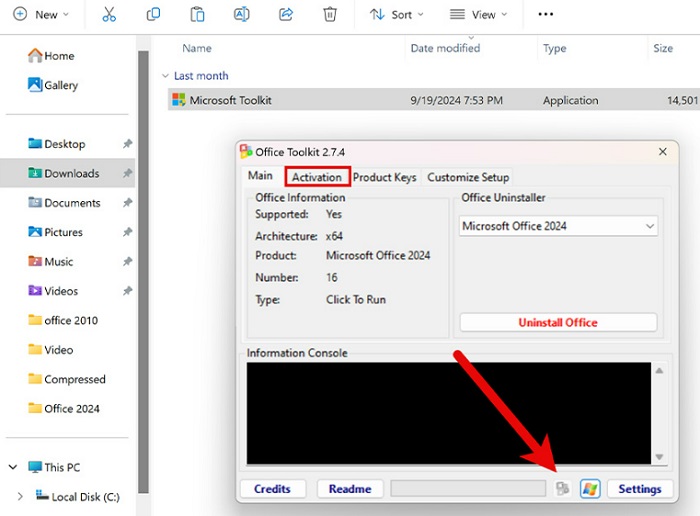
Task: Switch to the Activation tab
Action: [x=317, y=177]
